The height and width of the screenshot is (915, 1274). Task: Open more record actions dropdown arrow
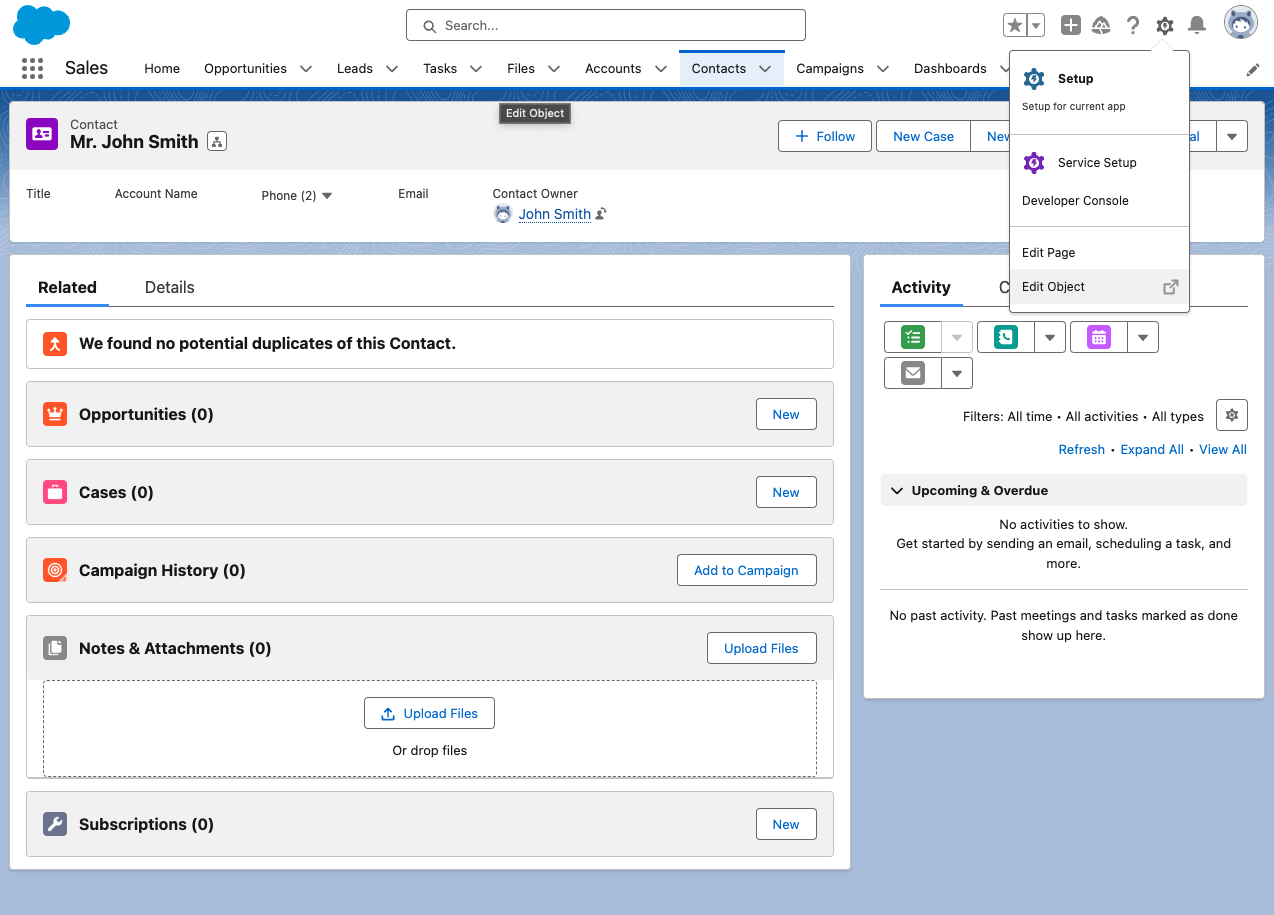1232,137
